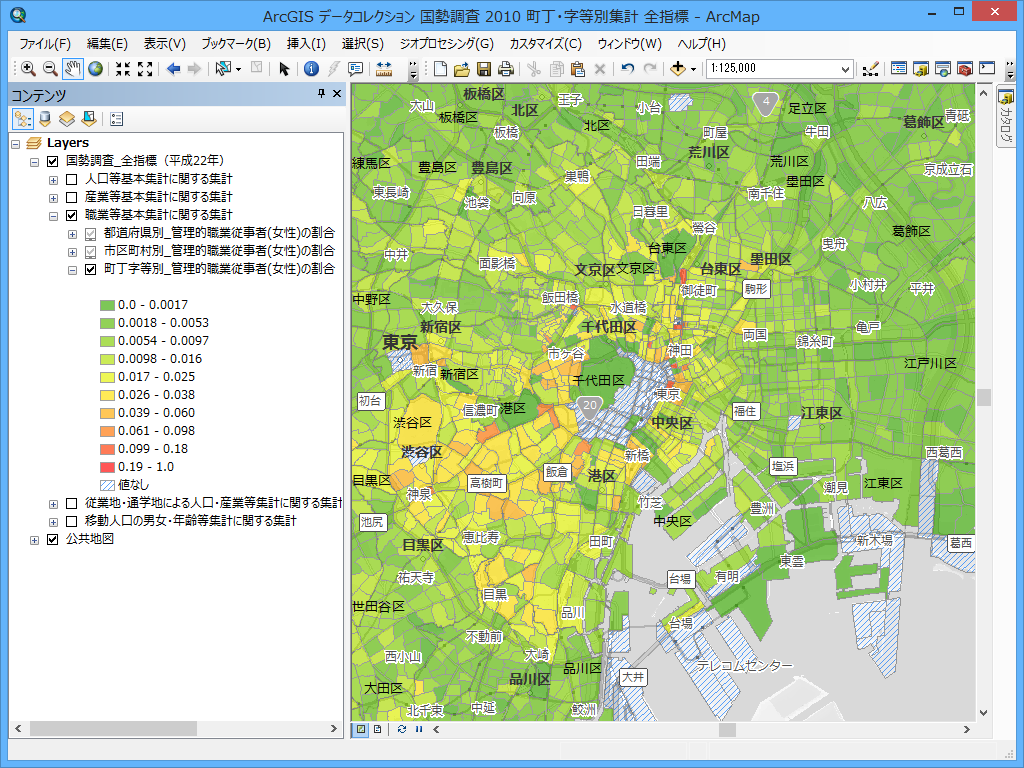This screenshot has height=768, width=1024.
Task: Activate the Identify tool
Action: pos(311,69)
